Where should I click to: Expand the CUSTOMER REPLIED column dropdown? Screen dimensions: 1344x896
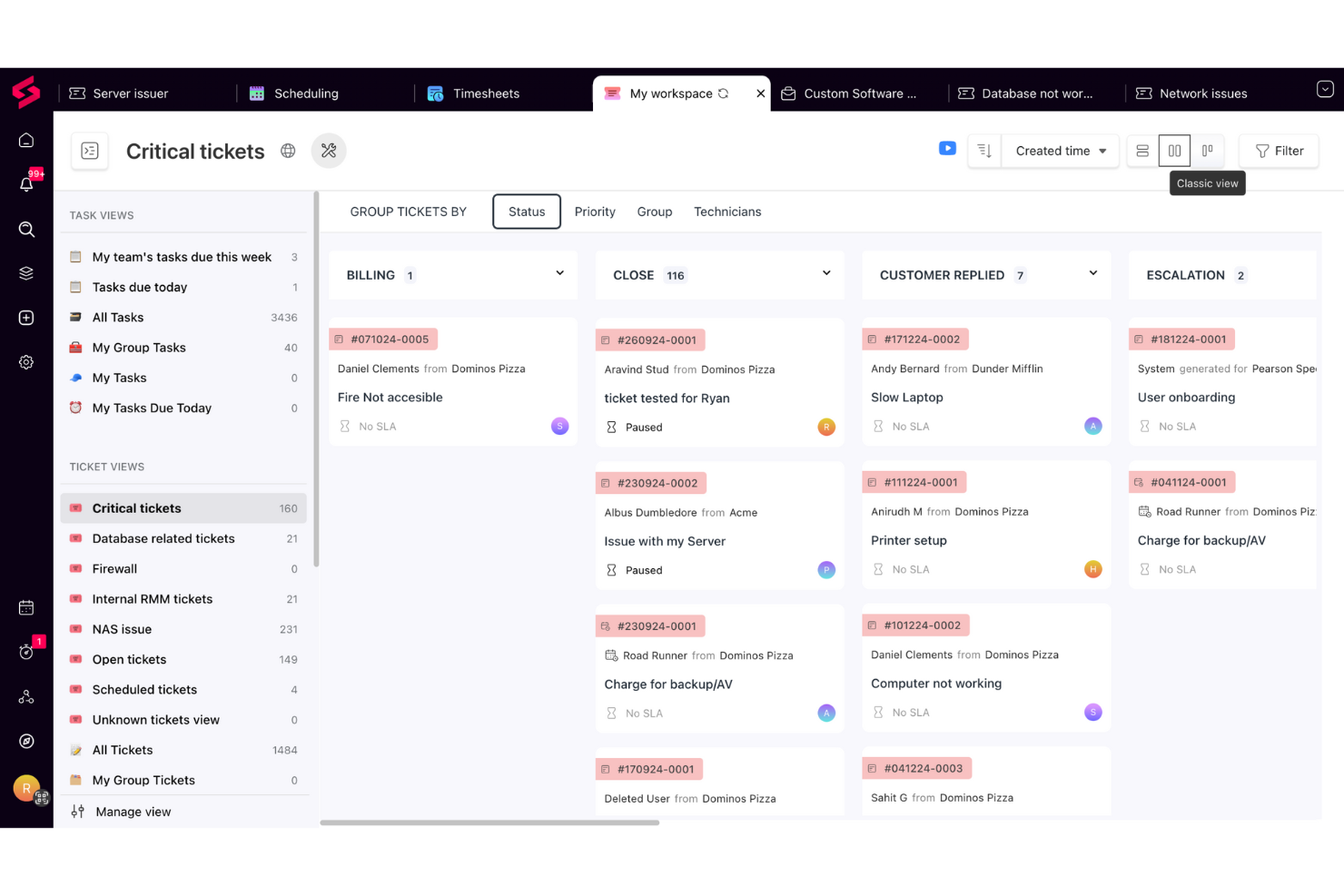click(1092, 273)
